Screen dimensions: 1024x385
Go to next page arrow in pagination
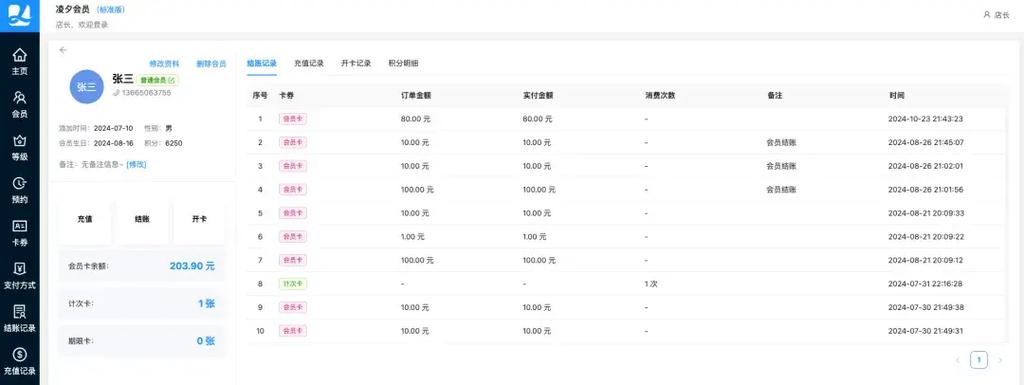(1000, 360)
